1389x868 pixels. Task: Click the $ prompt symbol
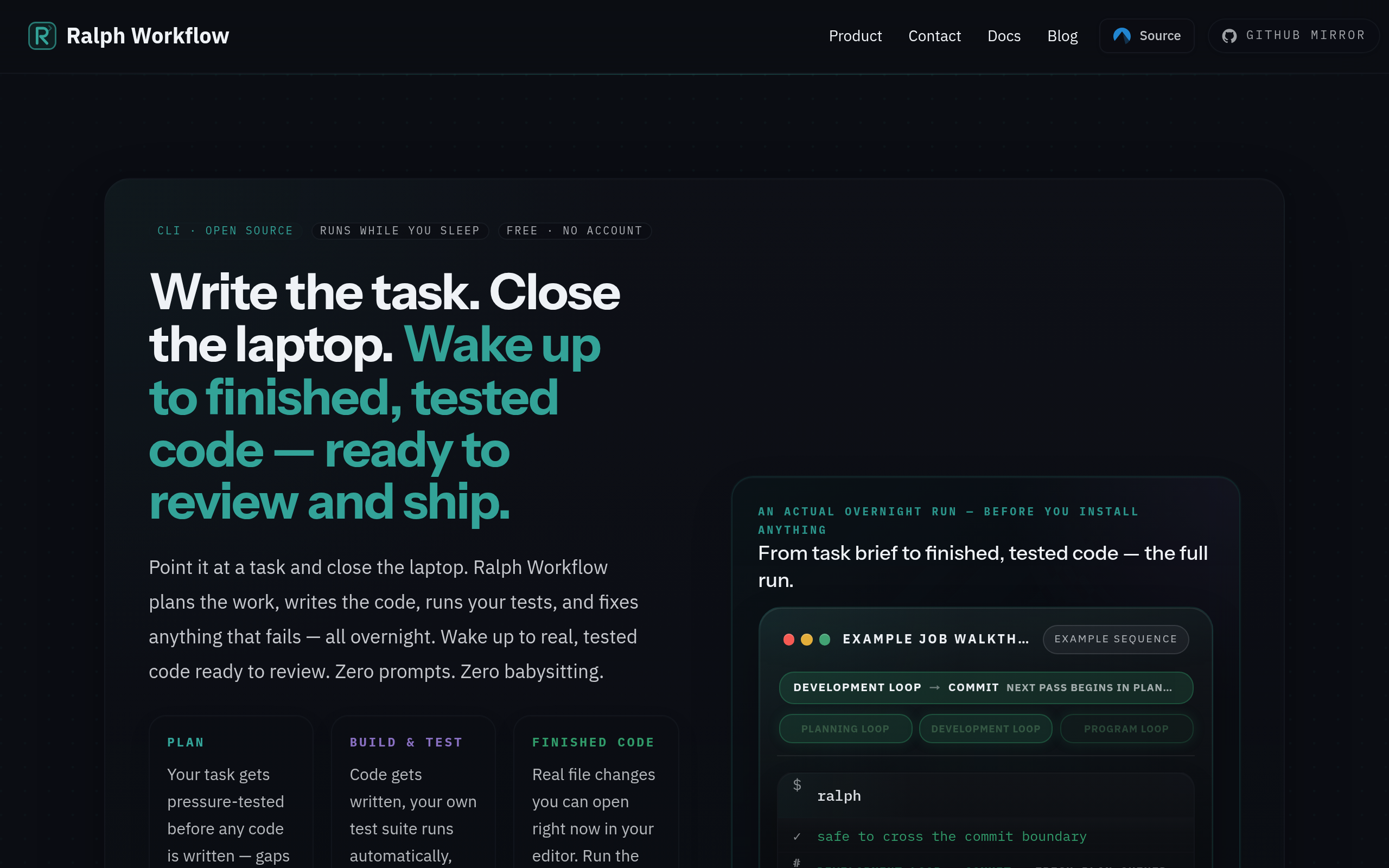(797, 785)
